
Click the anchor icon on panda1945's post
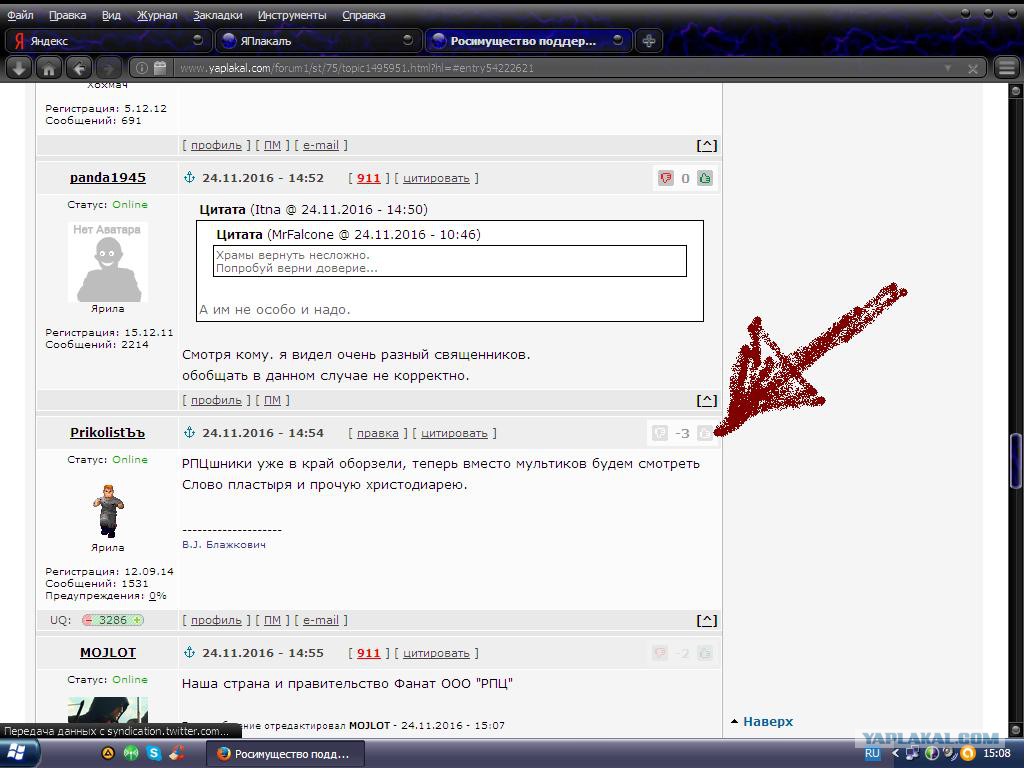[x=189, y=177]
